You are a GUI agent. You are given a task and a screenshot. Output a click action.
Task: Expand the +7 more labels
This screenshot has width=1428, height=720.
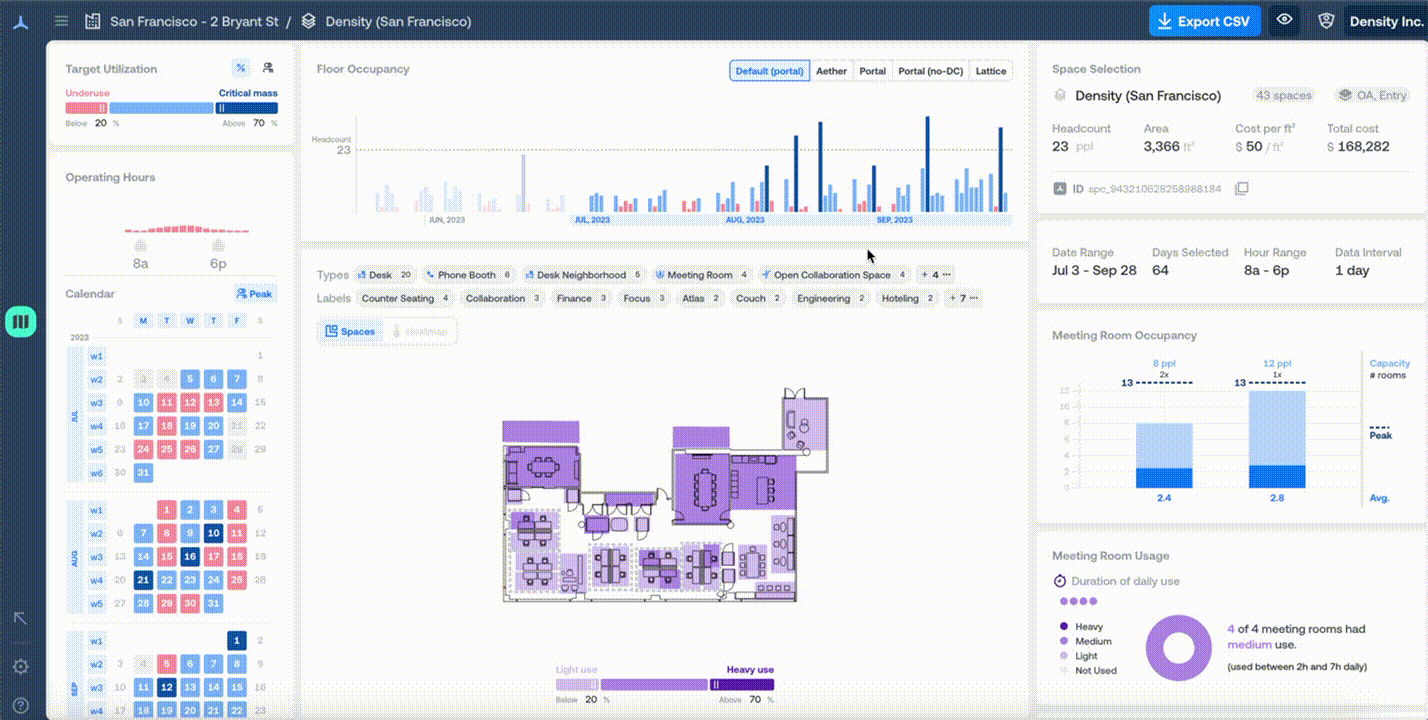coord(963,298)
